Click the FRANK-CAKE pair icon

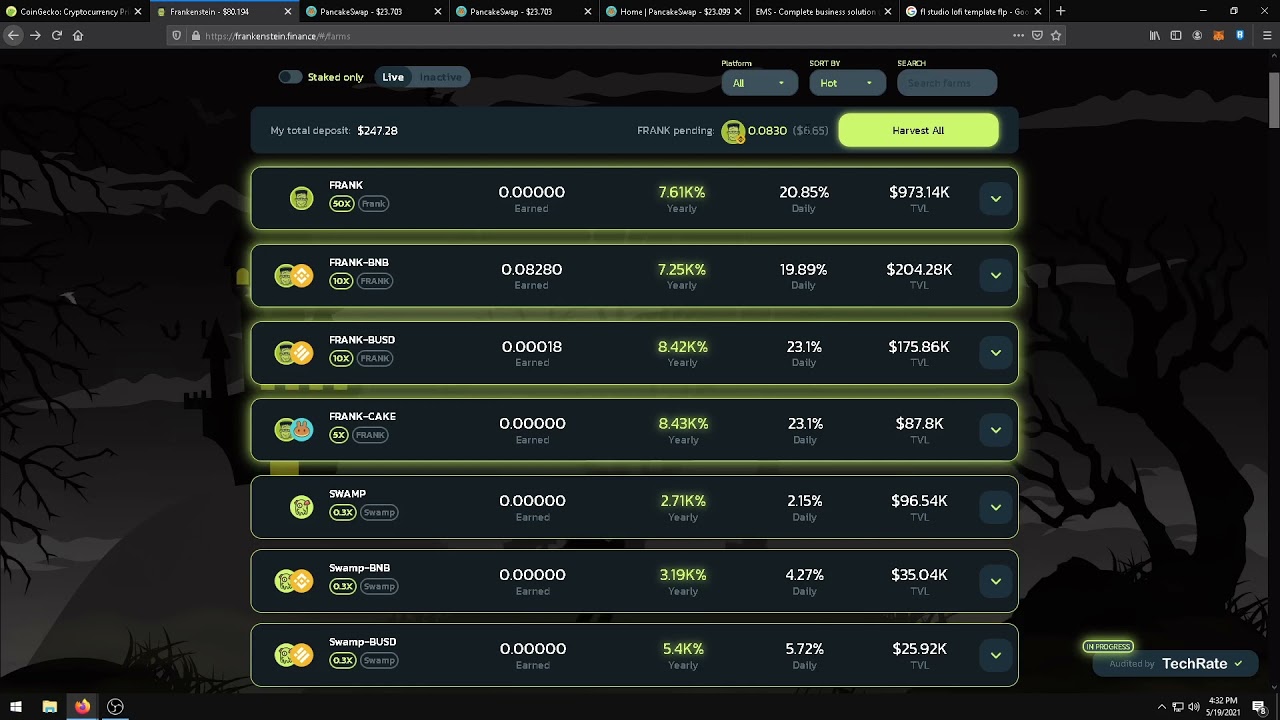pyautogui.click(x=294, y=429)
